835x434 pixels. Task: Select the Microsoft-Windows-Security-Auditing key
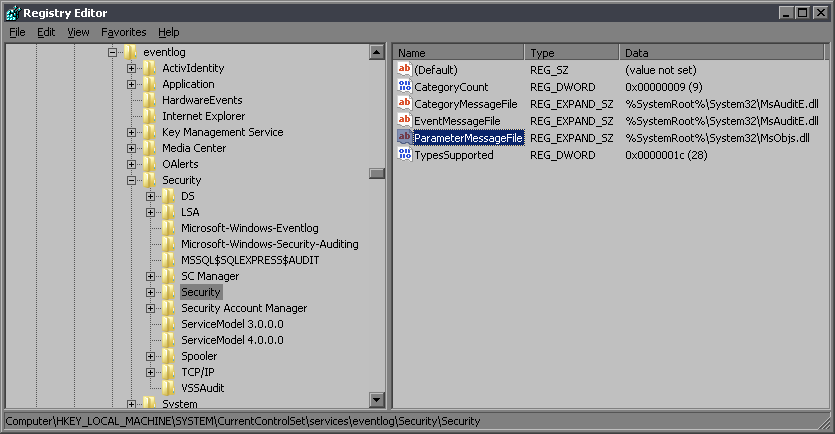[269, 244]
